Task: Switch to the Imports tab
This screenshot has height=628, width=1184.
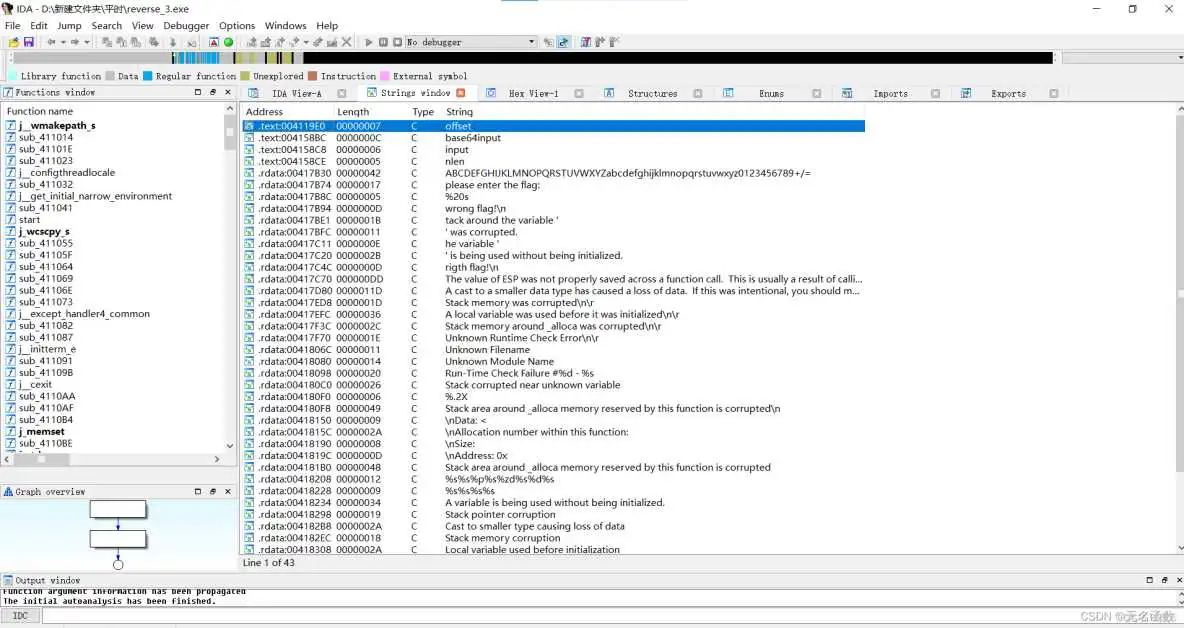Action: 890,93
